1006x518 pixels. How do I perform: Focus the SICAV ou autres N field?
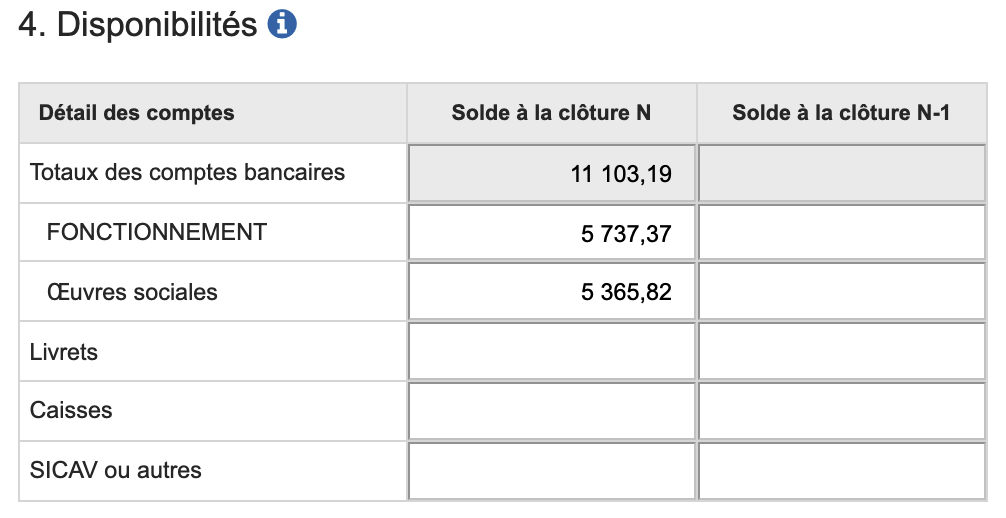(x=551, y=470)
